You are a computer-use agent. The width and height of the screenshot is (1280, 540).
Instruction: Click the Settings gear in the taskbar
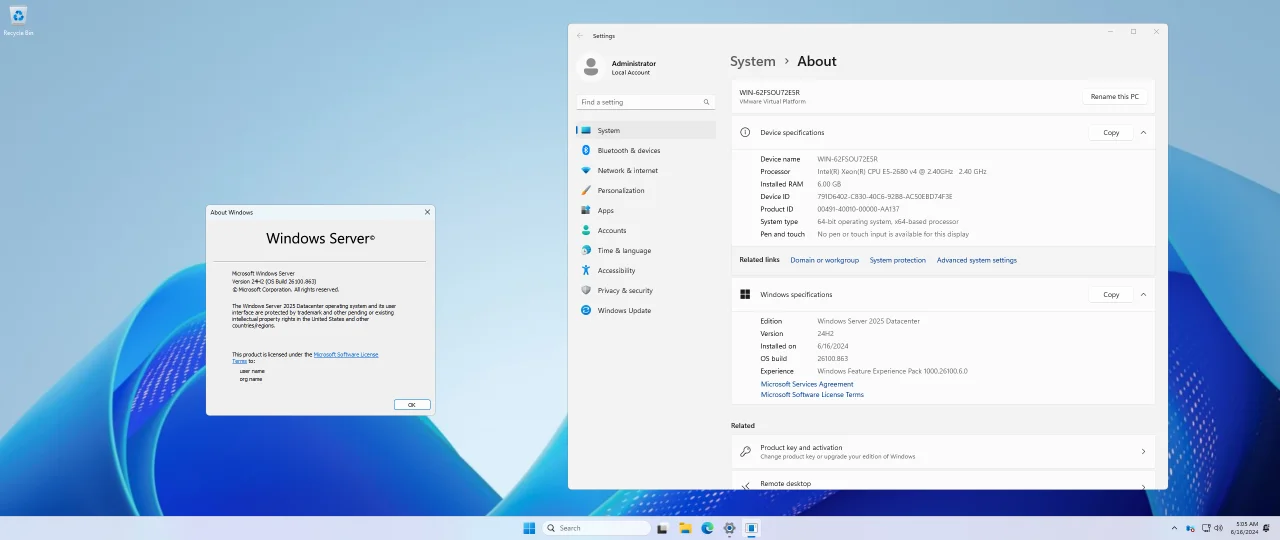(x=729, y=528)
